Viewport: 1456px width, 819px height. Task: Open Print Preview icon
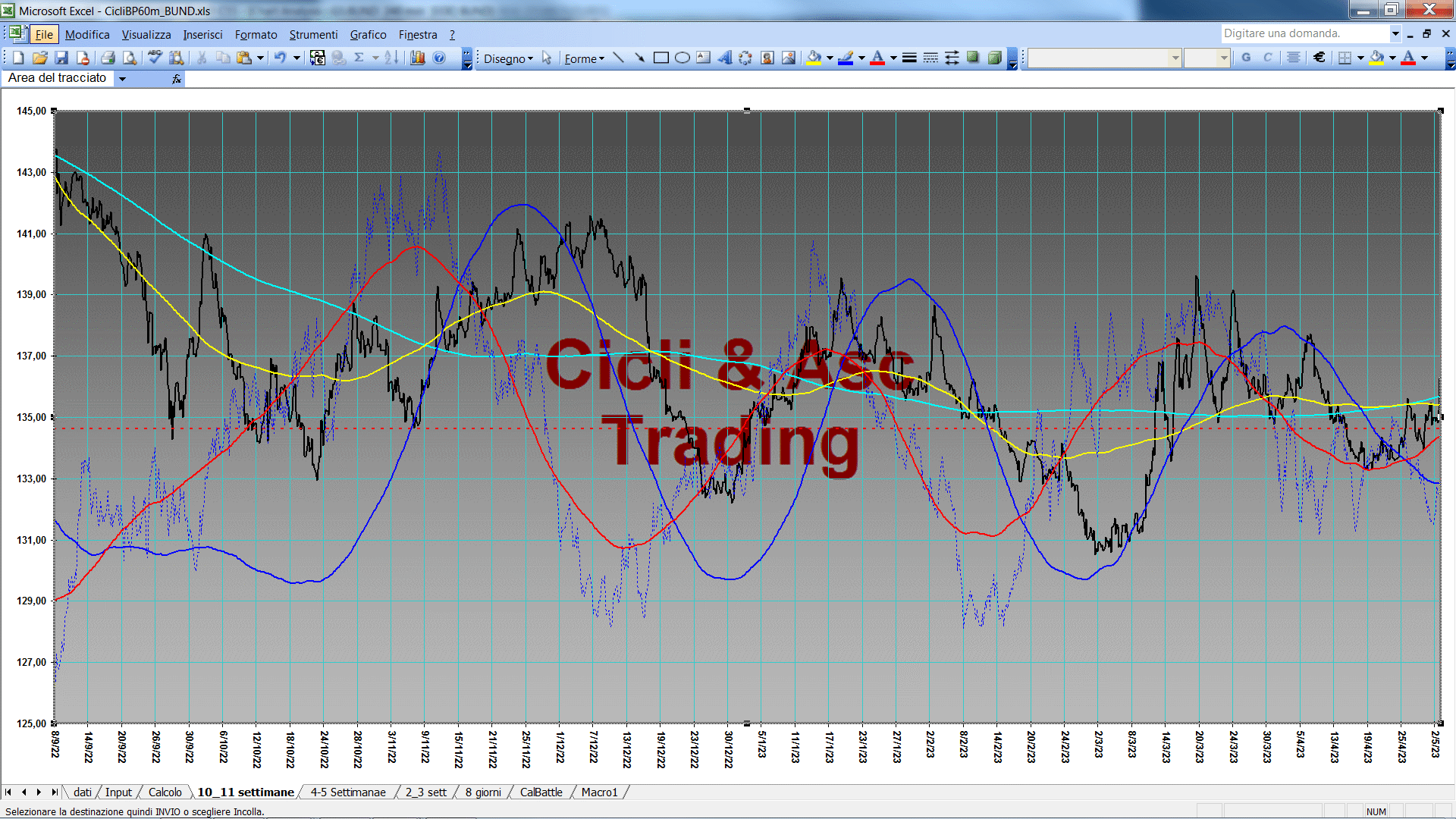130,58
